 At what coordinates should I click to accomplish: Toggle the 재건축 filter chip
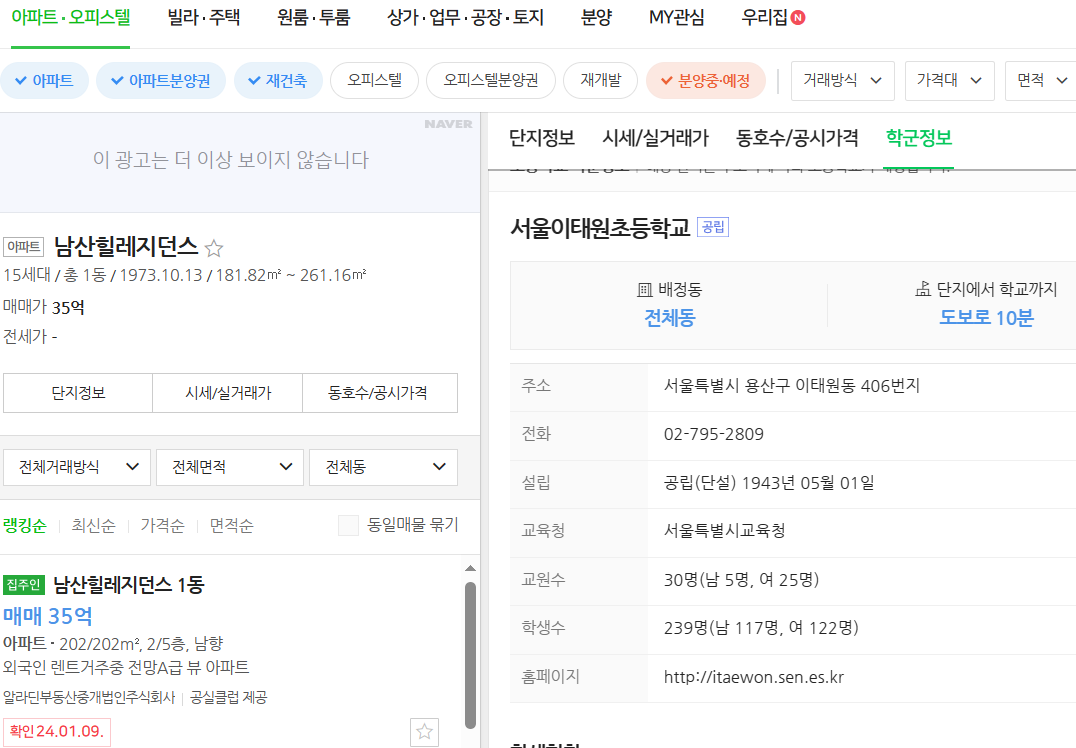click(278, 80)
